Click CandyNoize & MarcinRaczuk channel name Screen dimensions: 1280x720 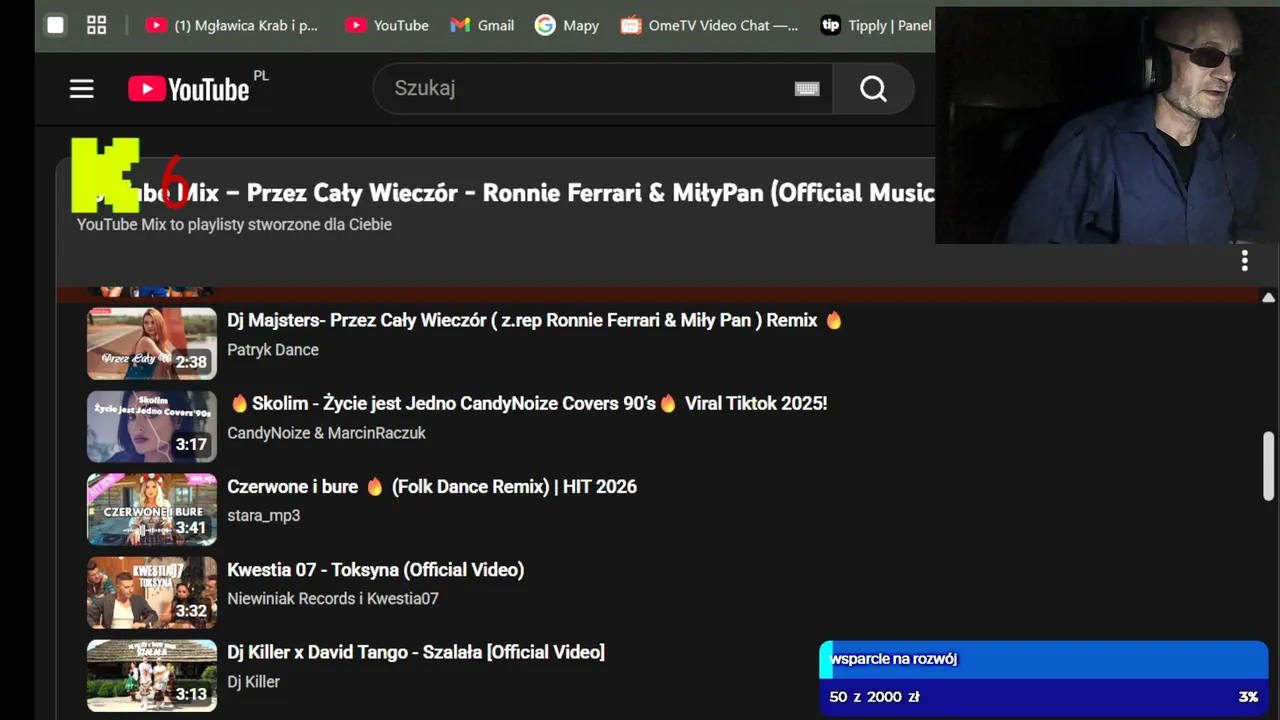pos(327,433)
